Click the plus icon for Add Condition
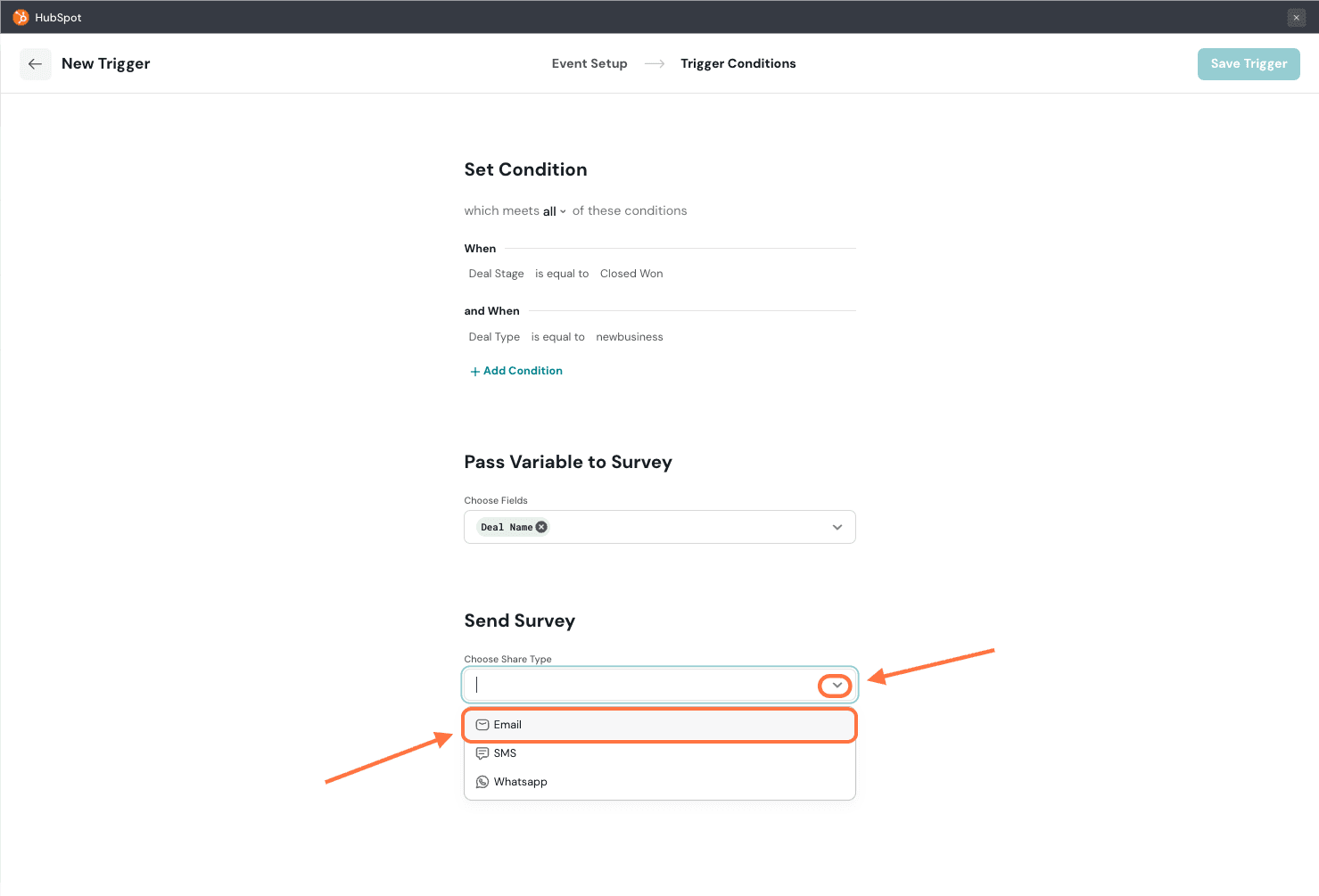The height and width of the screenshot is (896, 1319). click(x=474, y=372)
